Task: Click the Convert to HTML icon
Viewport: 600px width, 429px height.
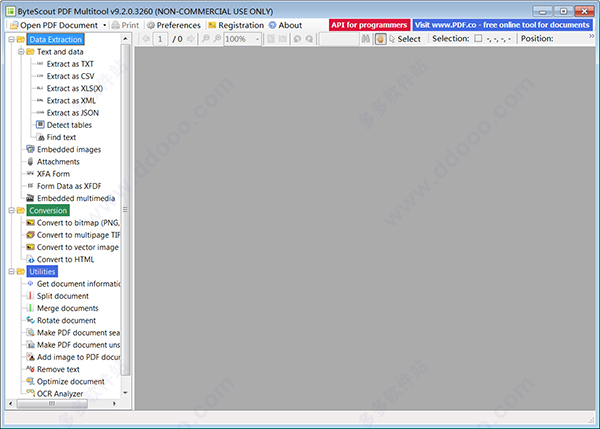Action: click(x=30, y=259)
